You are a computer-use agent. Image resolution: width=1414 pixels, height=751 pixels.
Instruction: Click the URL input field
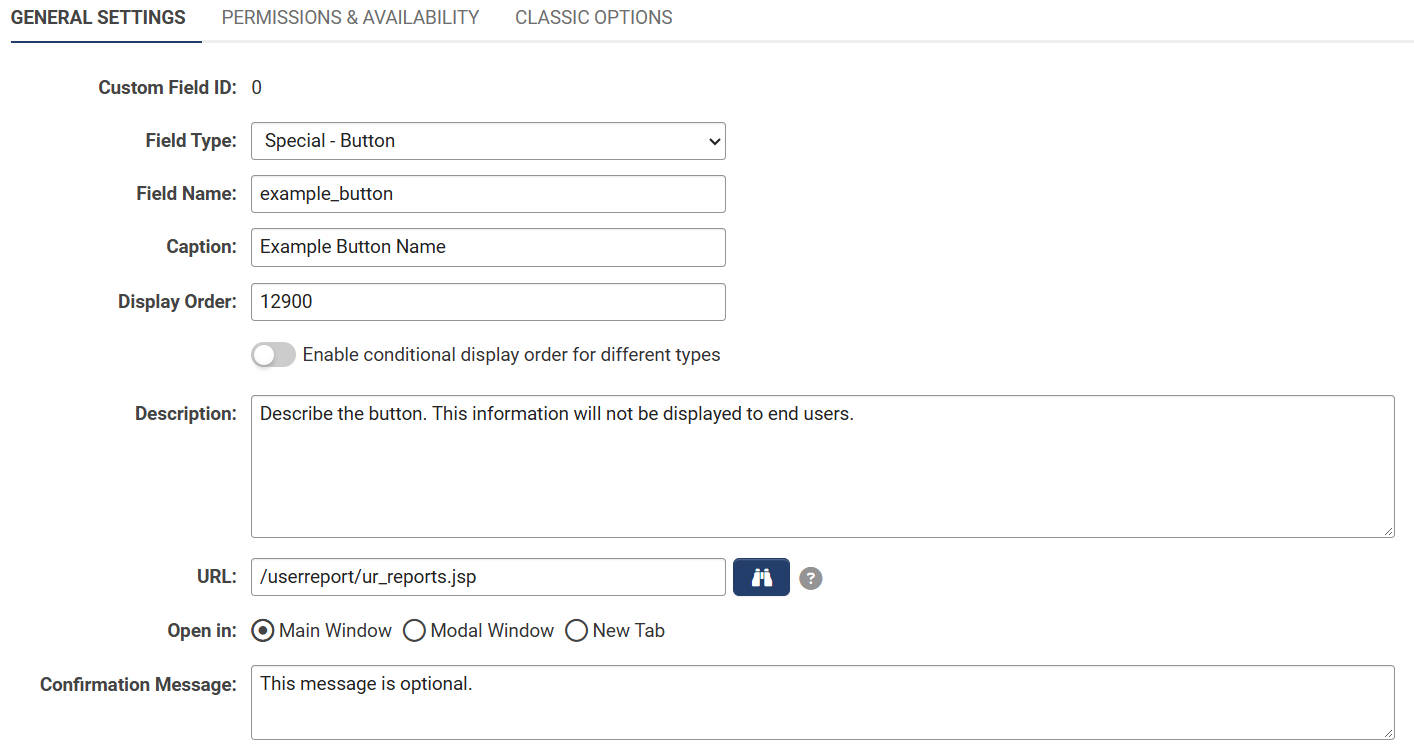tap(488, 577)
